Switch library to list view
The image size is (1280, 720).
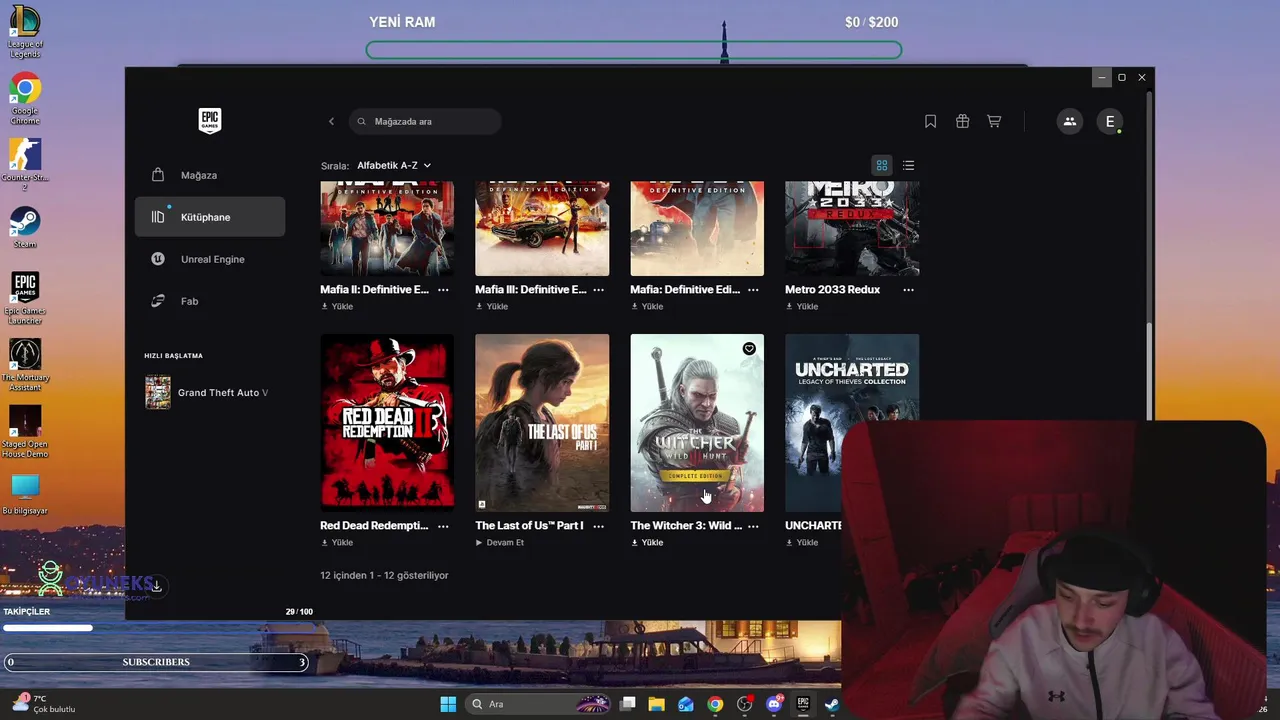click(908, 165)
